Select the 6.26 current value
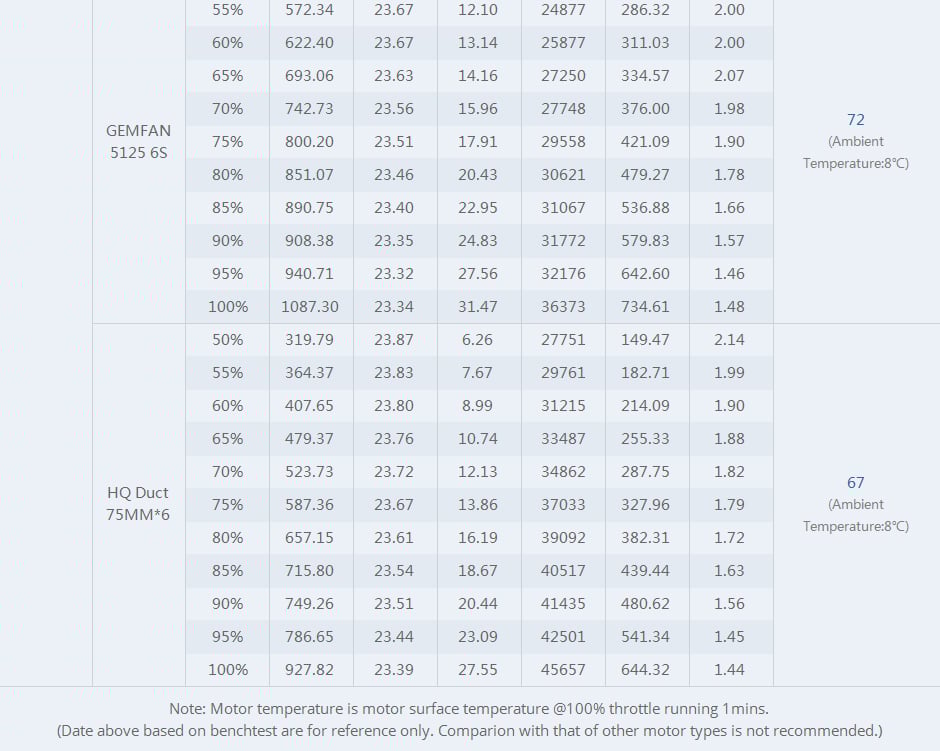 477,340
